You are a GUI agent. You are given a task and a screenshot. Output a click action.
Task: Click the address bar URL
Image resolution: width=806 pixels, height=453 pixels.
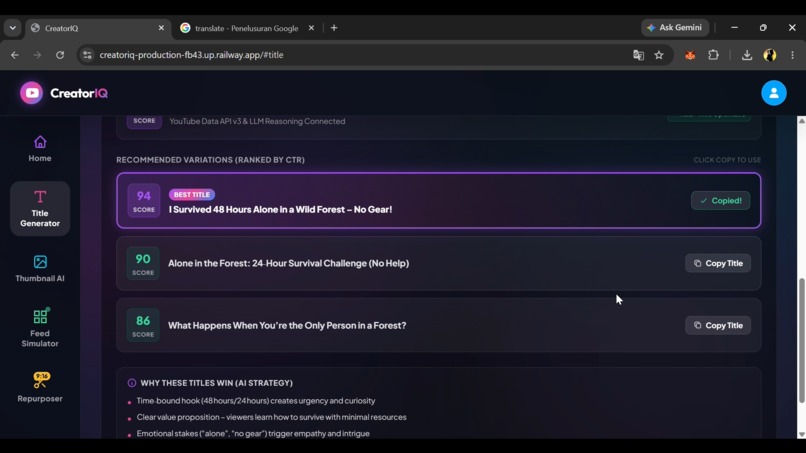pyautogui.click(x=191, y=55)
